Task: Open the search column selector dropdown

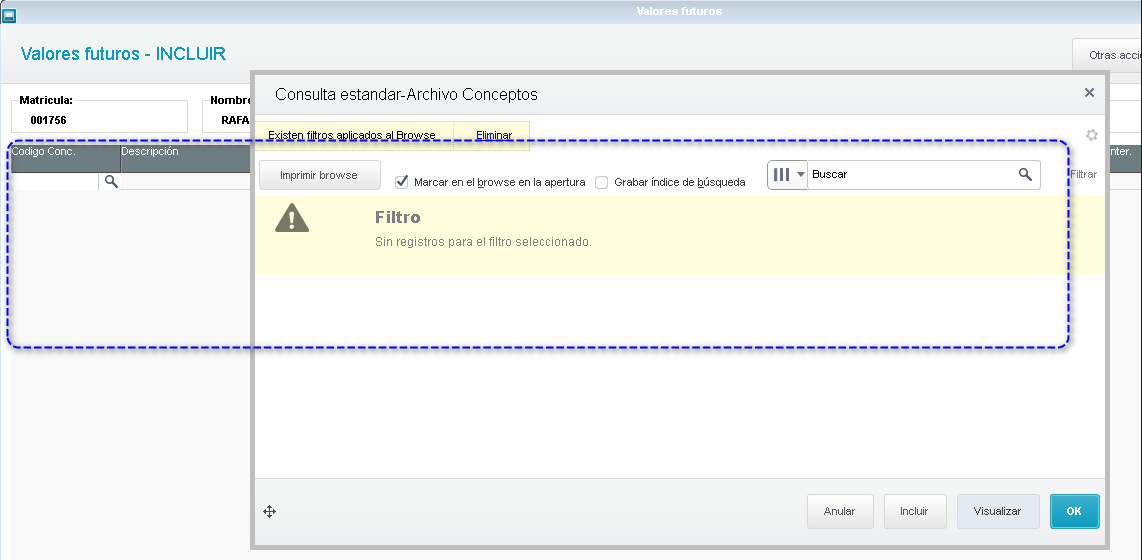Action: 787,175
